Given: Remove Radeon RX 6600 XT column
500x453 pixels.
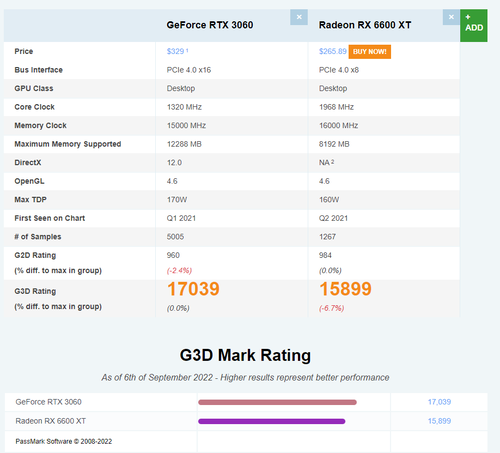Looking at the screenshot, I should click(451, 17).
